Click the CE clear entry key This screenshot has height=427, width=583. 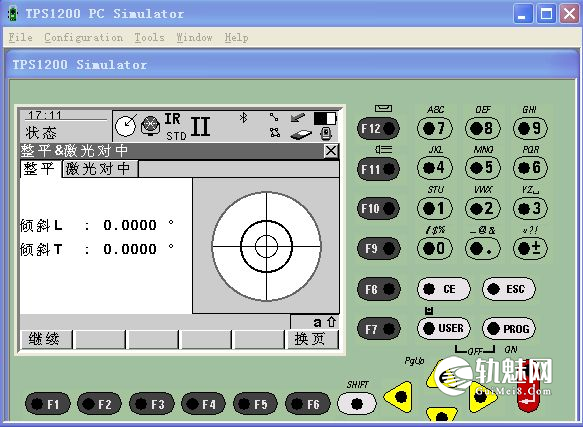[x=444, y=289]
